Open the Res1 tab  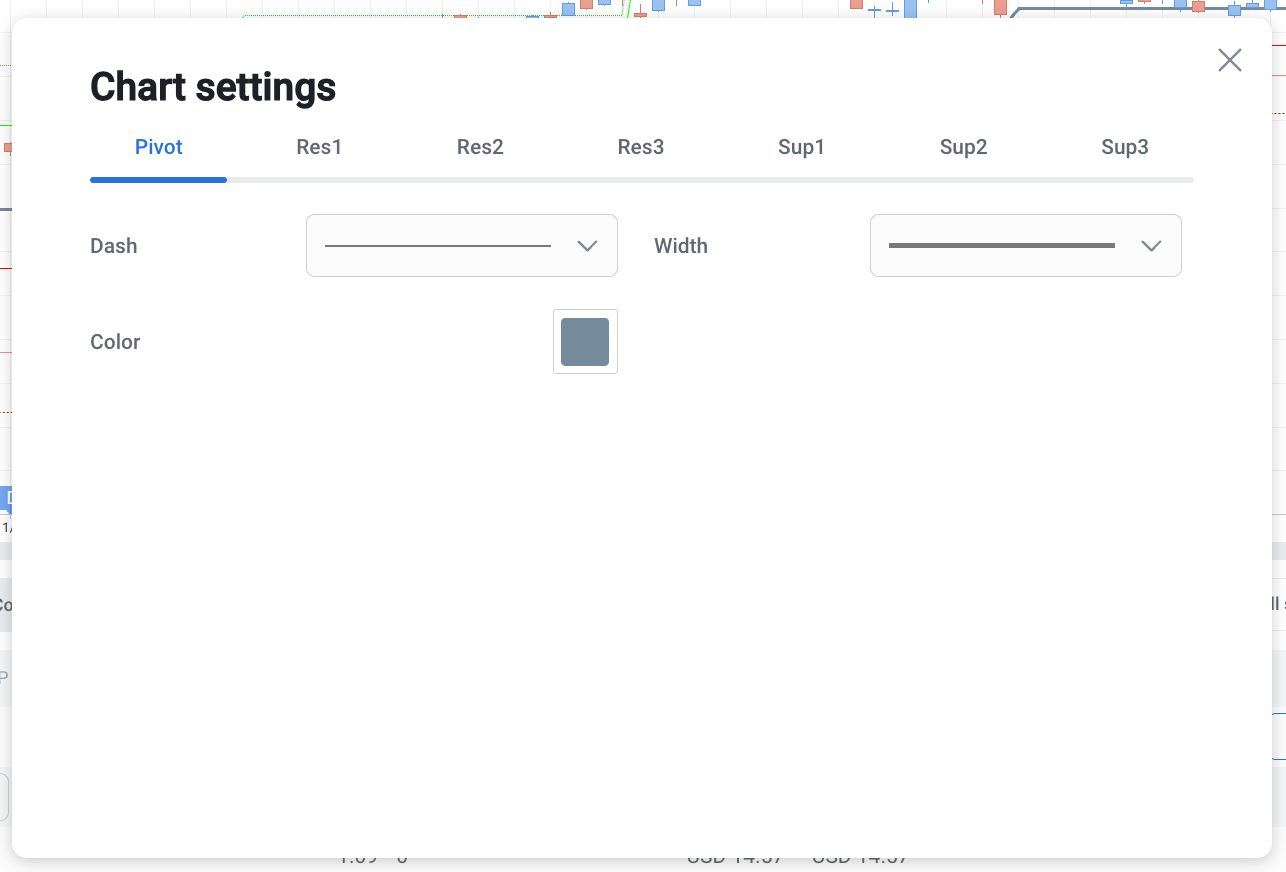coord(319,147)
